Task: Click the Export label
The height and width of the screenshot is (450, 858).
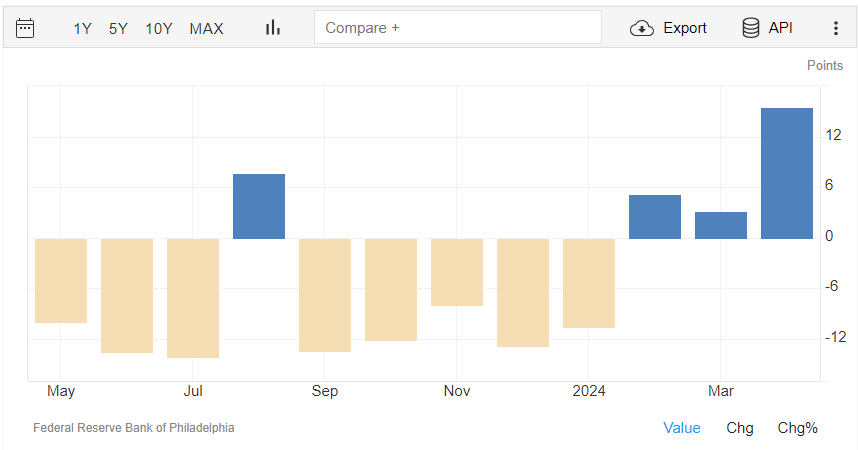Action: click(x=685, y=28)
